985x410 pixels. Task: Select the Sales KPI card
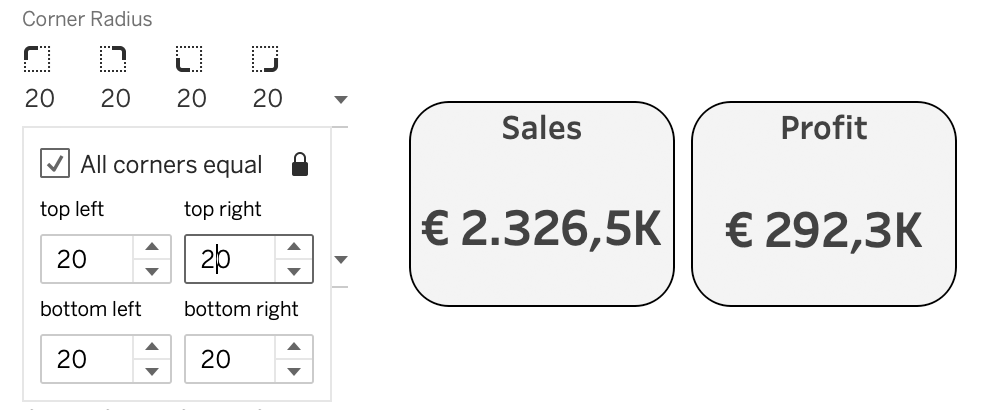541,204
